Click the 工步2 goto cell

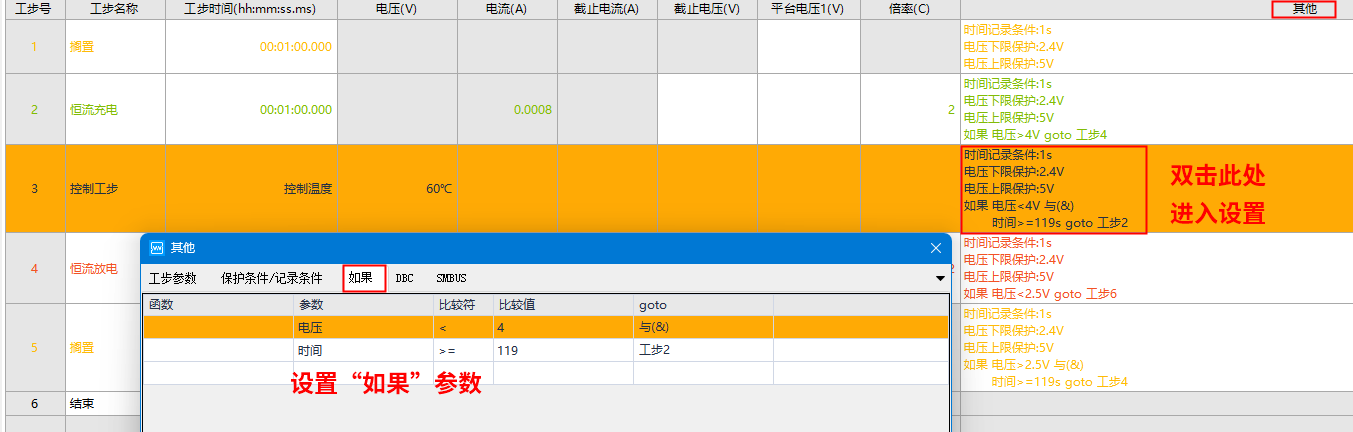coord(703,350)
